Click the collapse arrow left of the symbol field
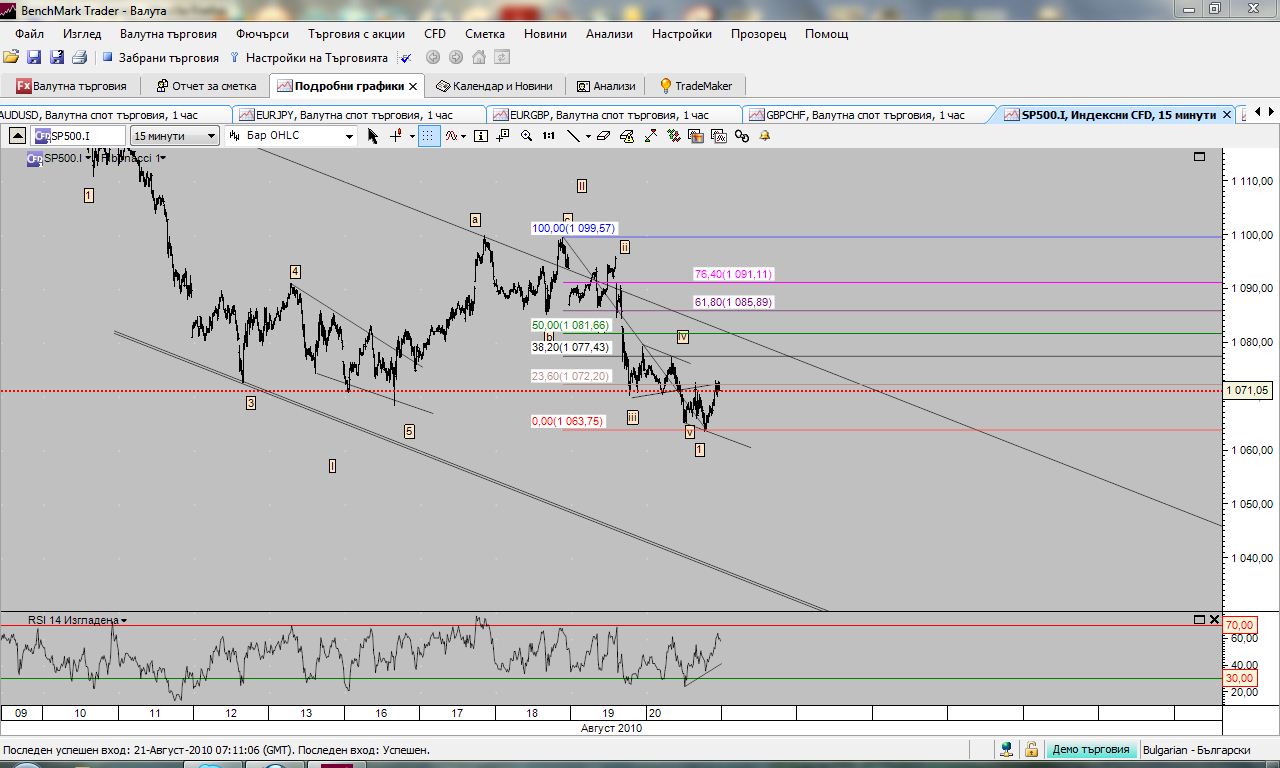The height and width of the screenshot is (768, 1280). coord(18,136)
